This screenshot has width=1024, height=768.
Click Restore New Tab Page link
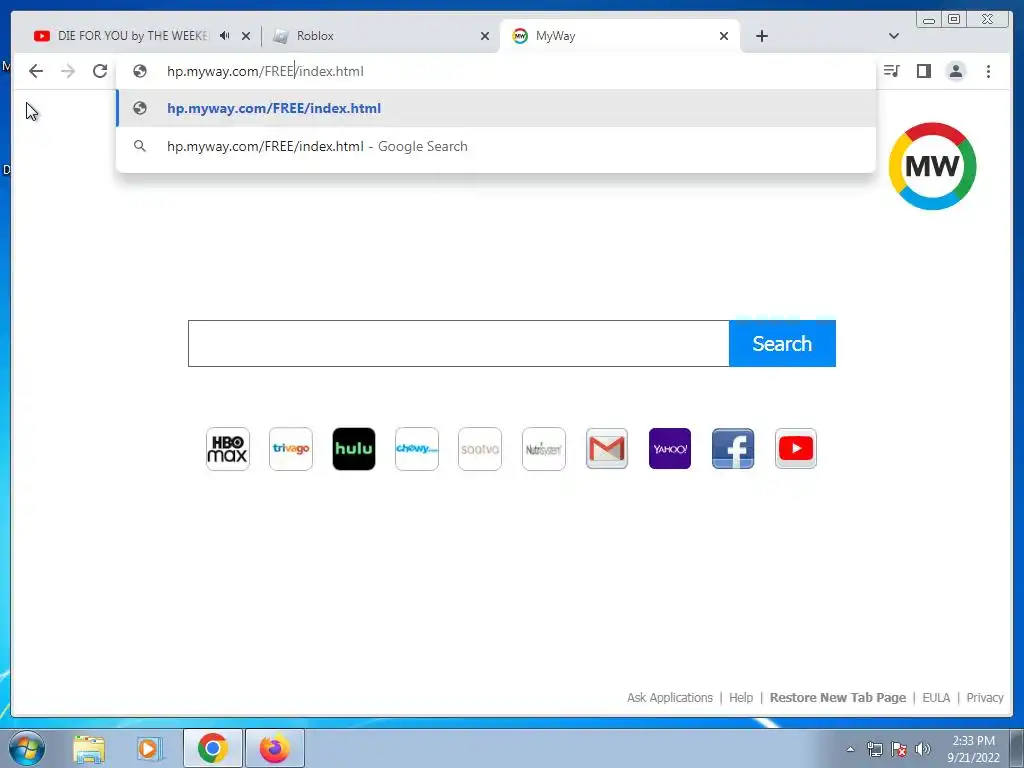pos(838,697)
